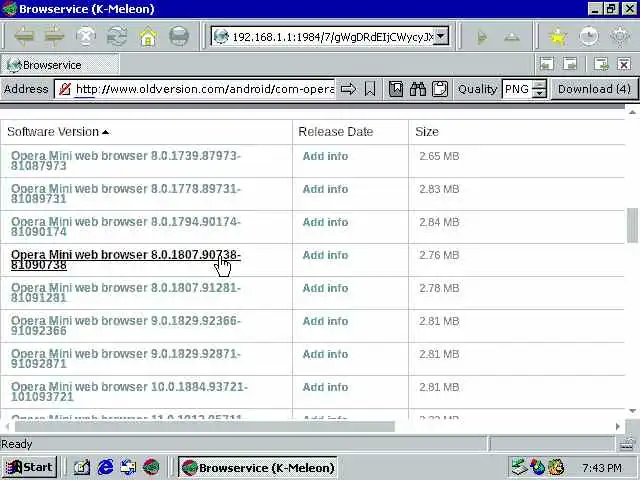Click the clipboard icon

click(440, 89)
